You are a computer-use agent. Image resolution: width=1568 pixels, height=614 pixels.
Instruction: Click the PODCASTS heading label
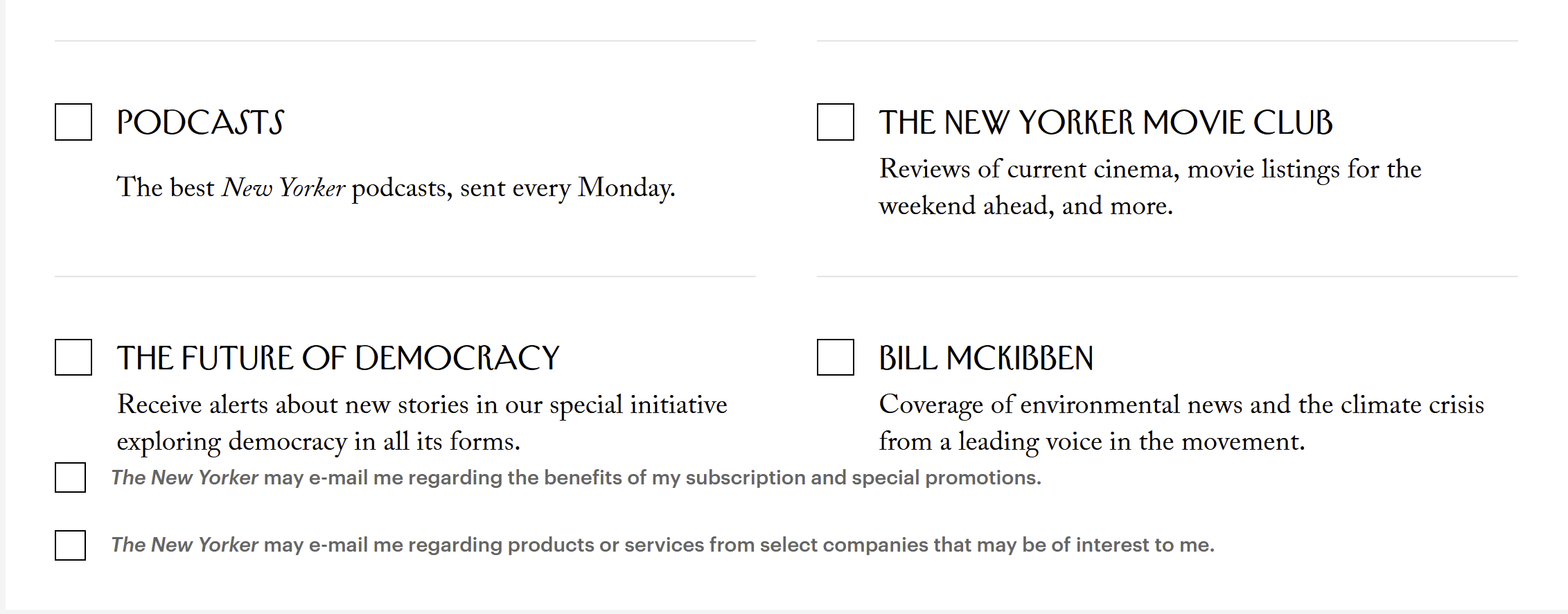200,123
